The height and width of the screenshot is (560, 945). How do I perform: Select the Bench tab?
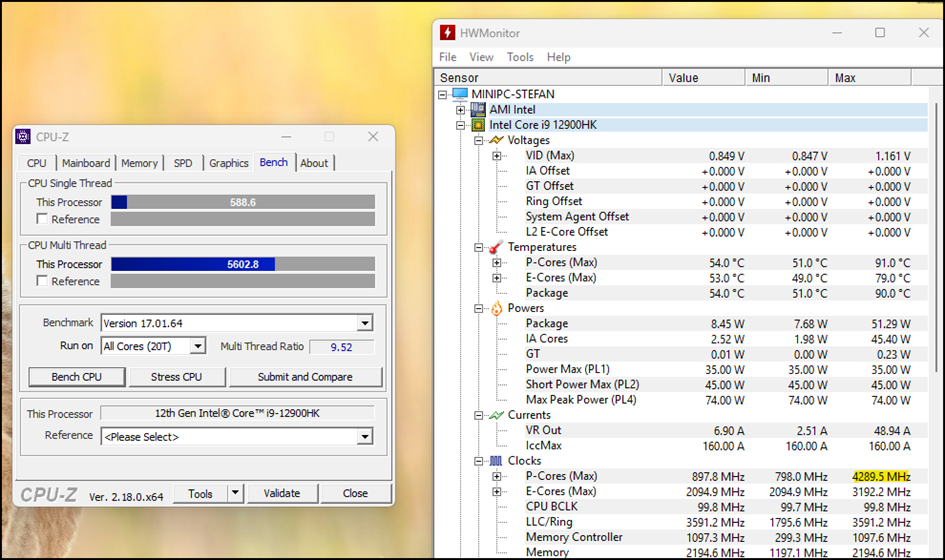point(274,162)
